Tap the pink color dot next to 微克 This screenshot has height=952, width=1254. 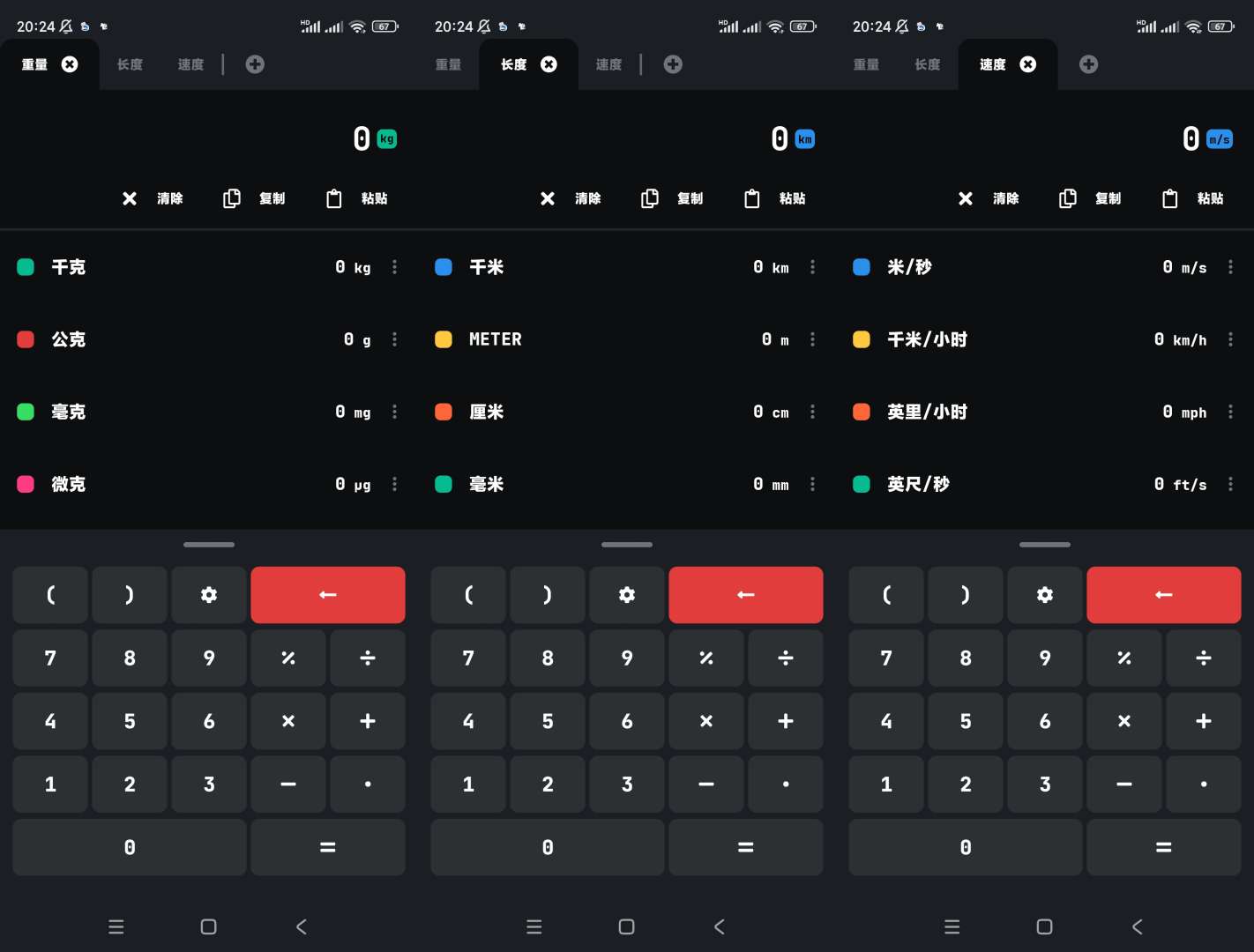tap(26, 484)
